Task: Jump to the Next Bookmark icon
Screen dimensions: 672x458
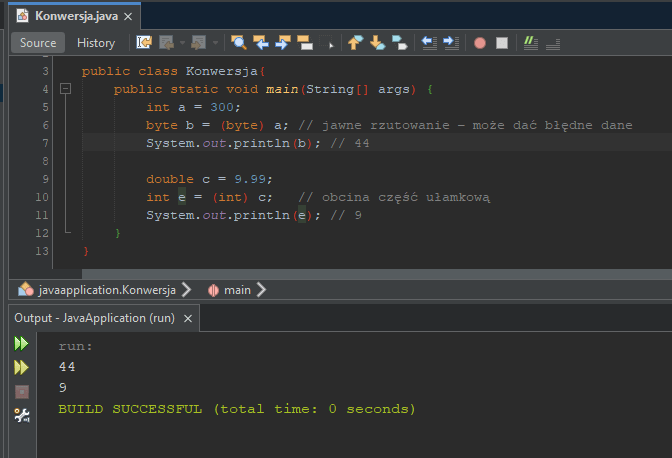Action: click(x=377, y=43)
